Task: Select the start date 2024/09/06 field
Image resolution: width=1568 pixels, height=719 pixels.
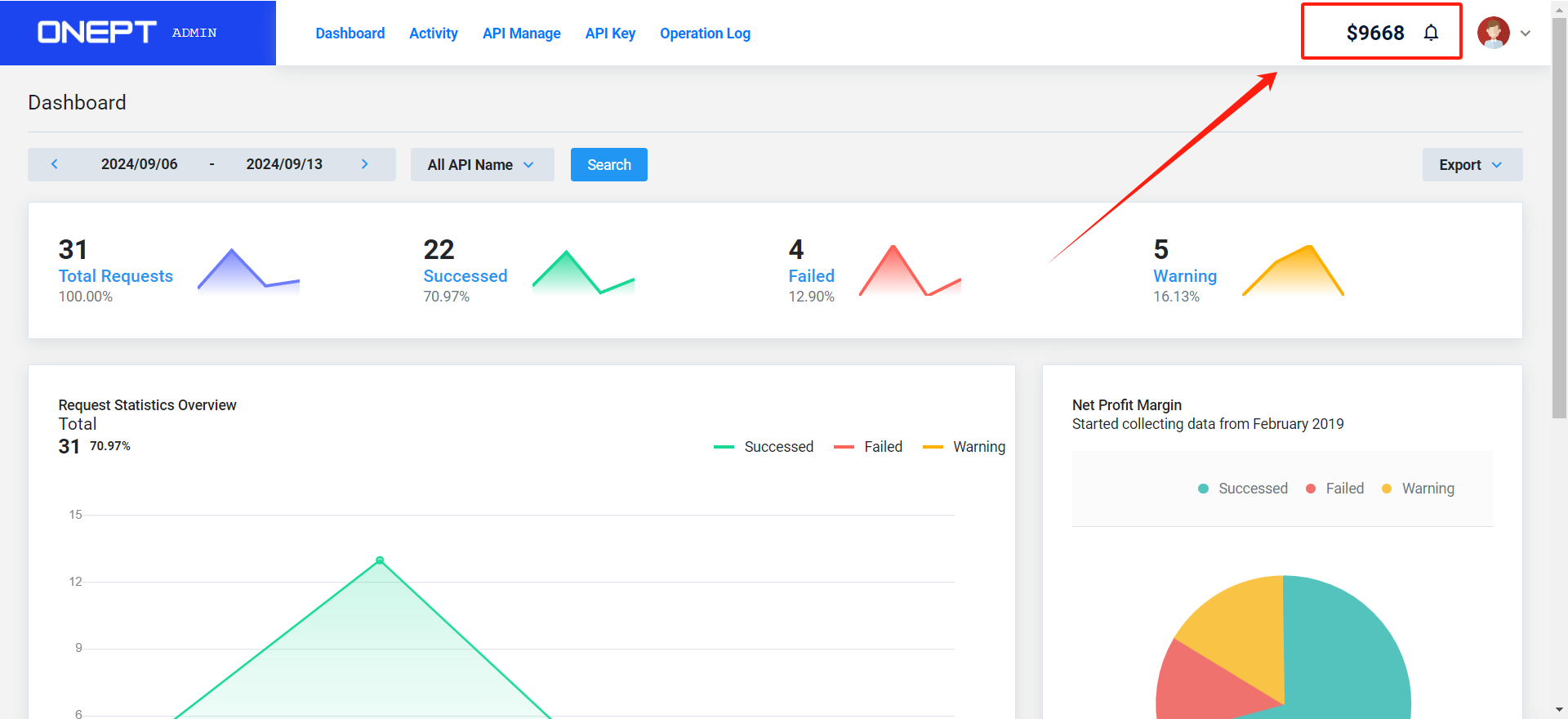Action: click(x=140, y=164)
